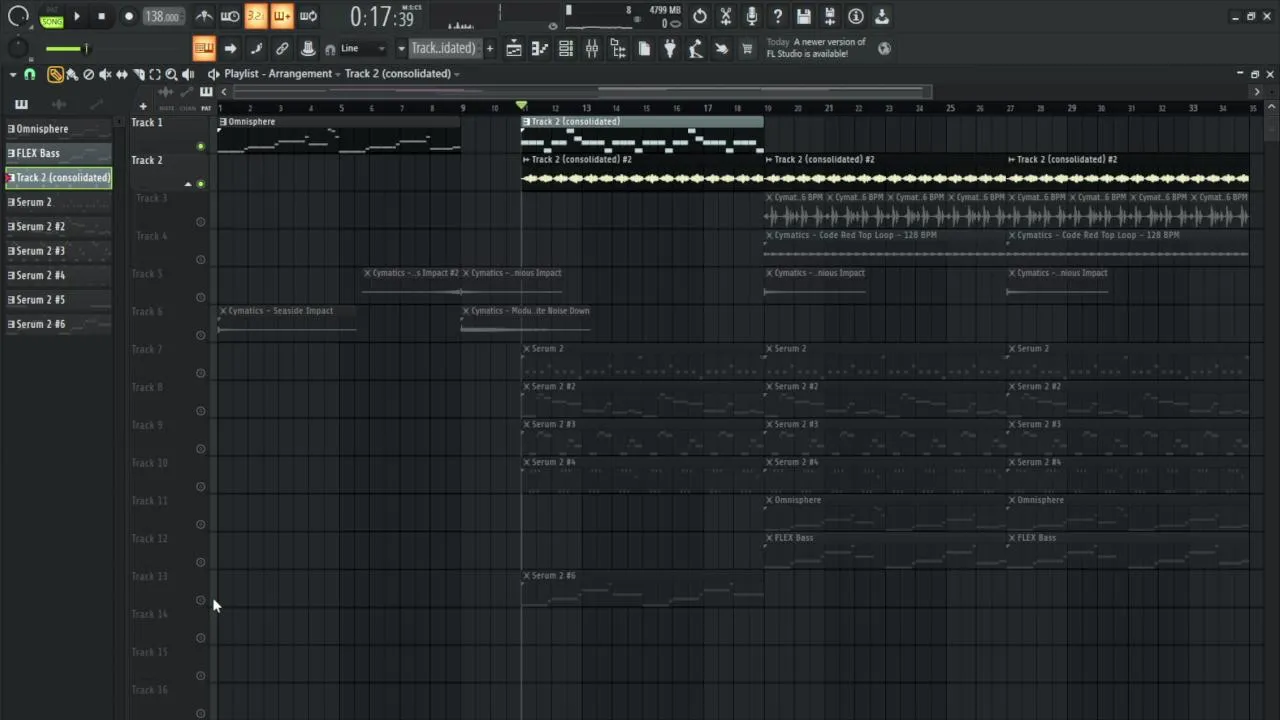Add new pattern plus button
The height and width of the screenshot is (720, 1280).
click(489, 48)
